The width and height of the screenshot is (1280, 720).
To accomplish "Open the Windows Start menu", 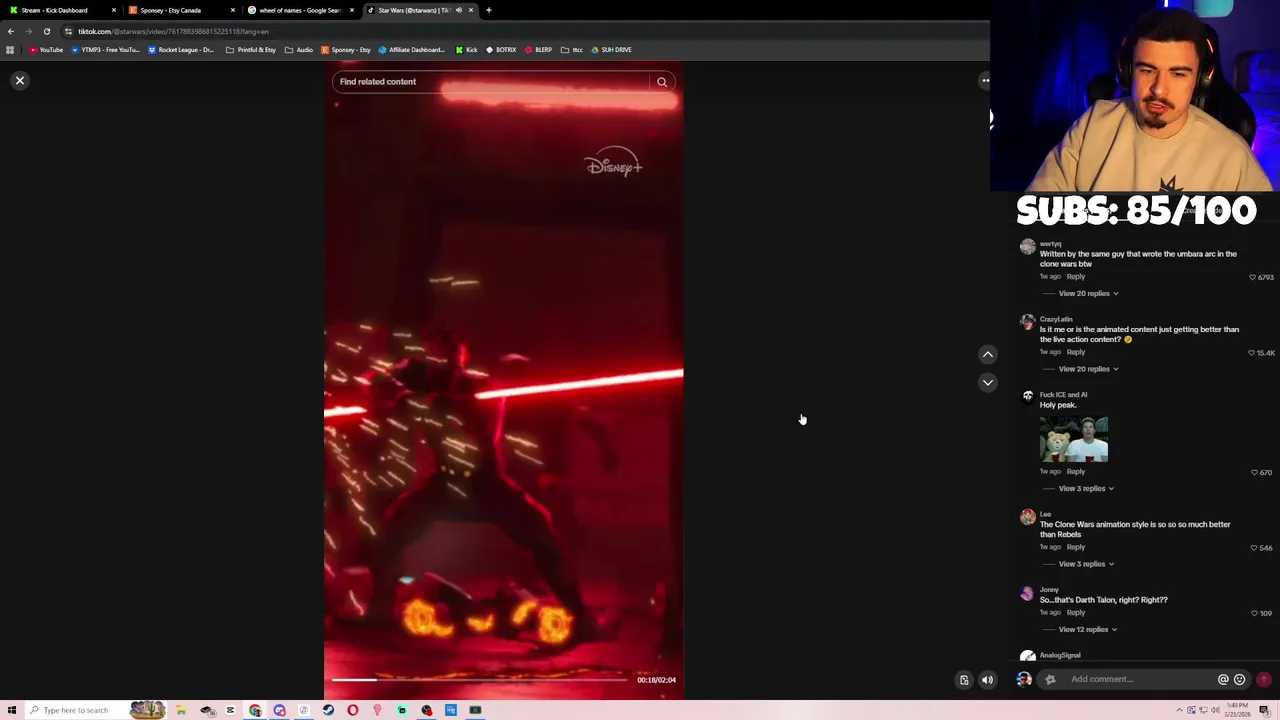I will coord(11,710).
